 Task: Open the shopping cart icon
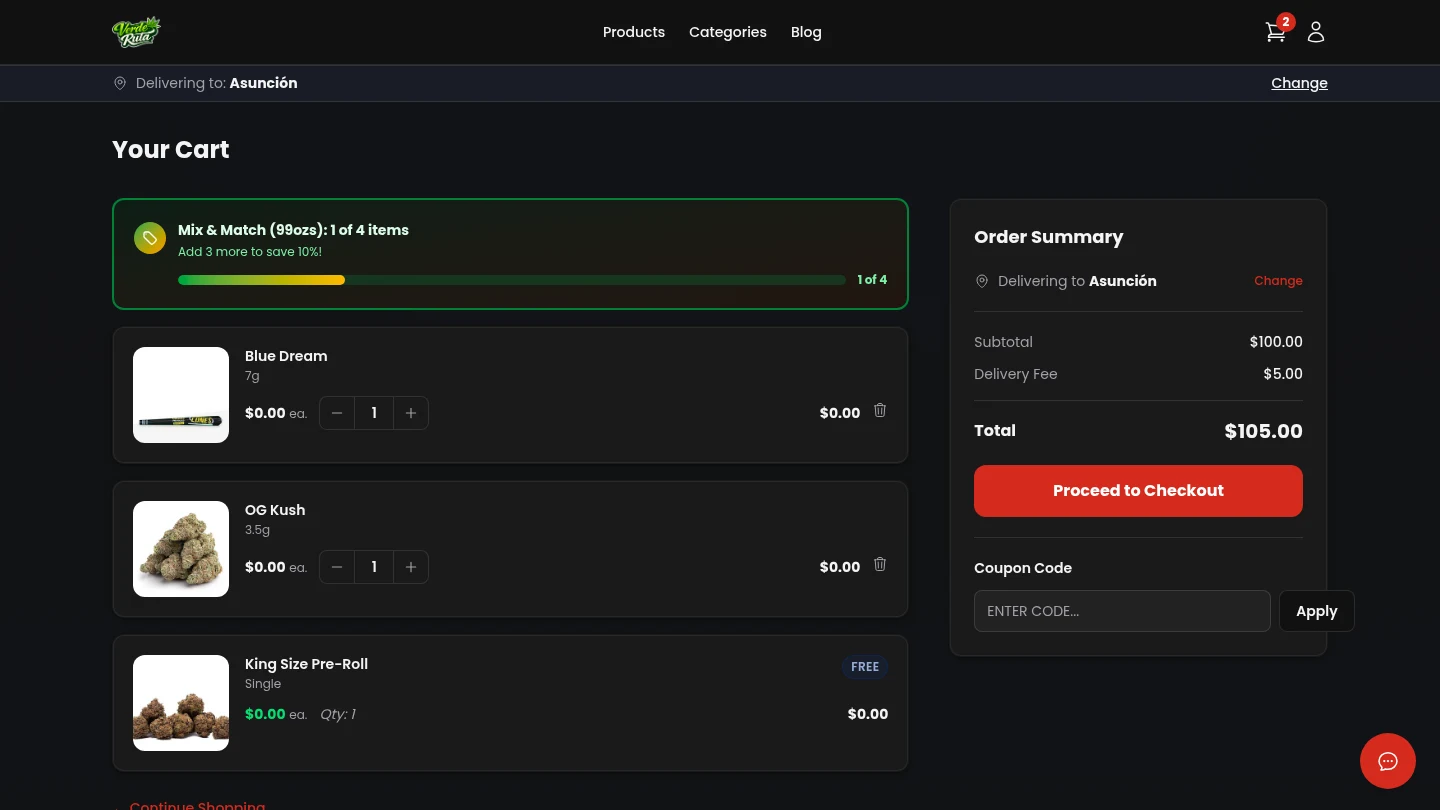click(1275, 32)
